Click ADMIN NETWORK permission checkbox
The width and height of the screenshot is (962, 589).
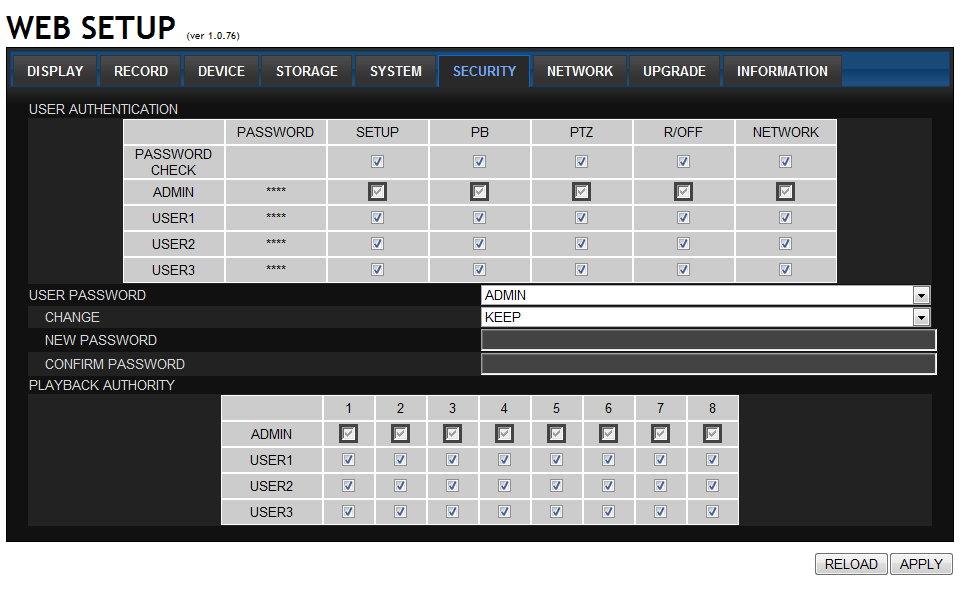(x=785, y=191)
